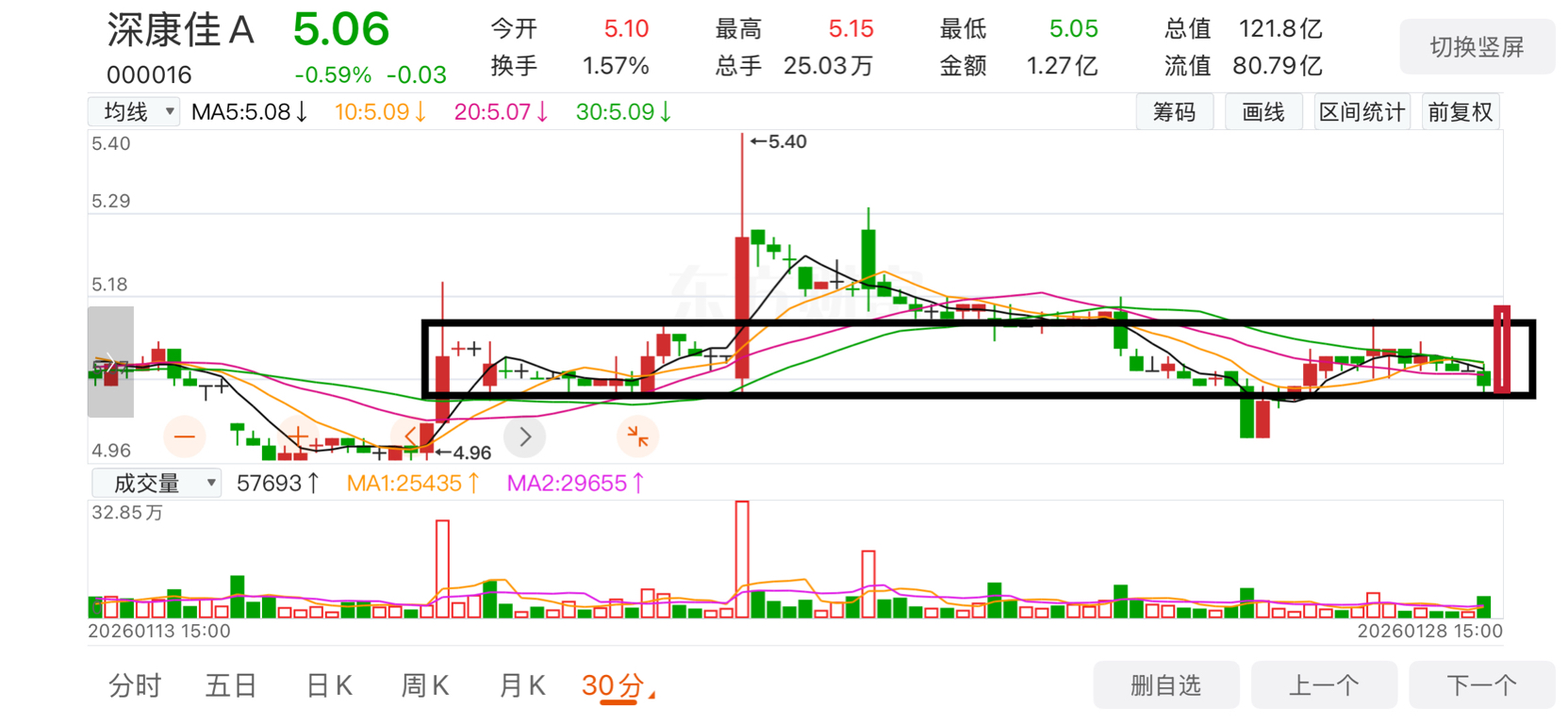
Task: Click the MA2:29655 volume average label
Action: [576, 484]
